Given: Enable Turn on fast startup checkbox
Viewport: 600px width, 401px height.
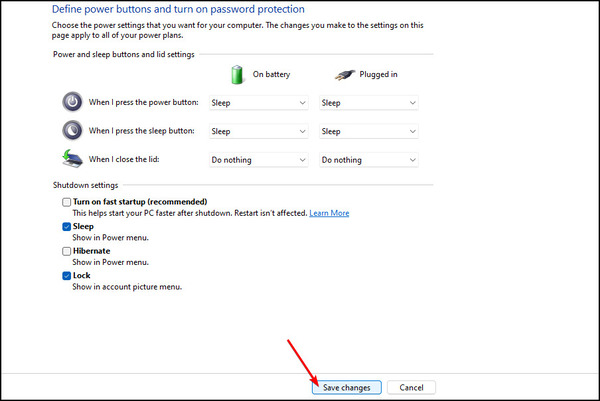Looking at the screenshot, I should click(67, 202).
